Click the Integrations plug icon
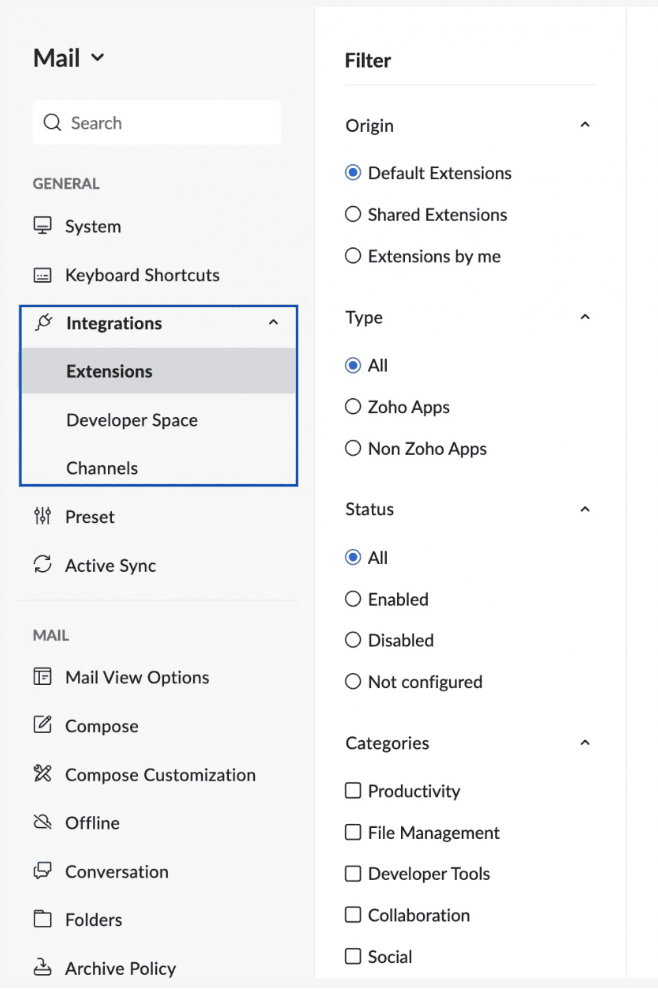658x990 pixels. [43, 323]
